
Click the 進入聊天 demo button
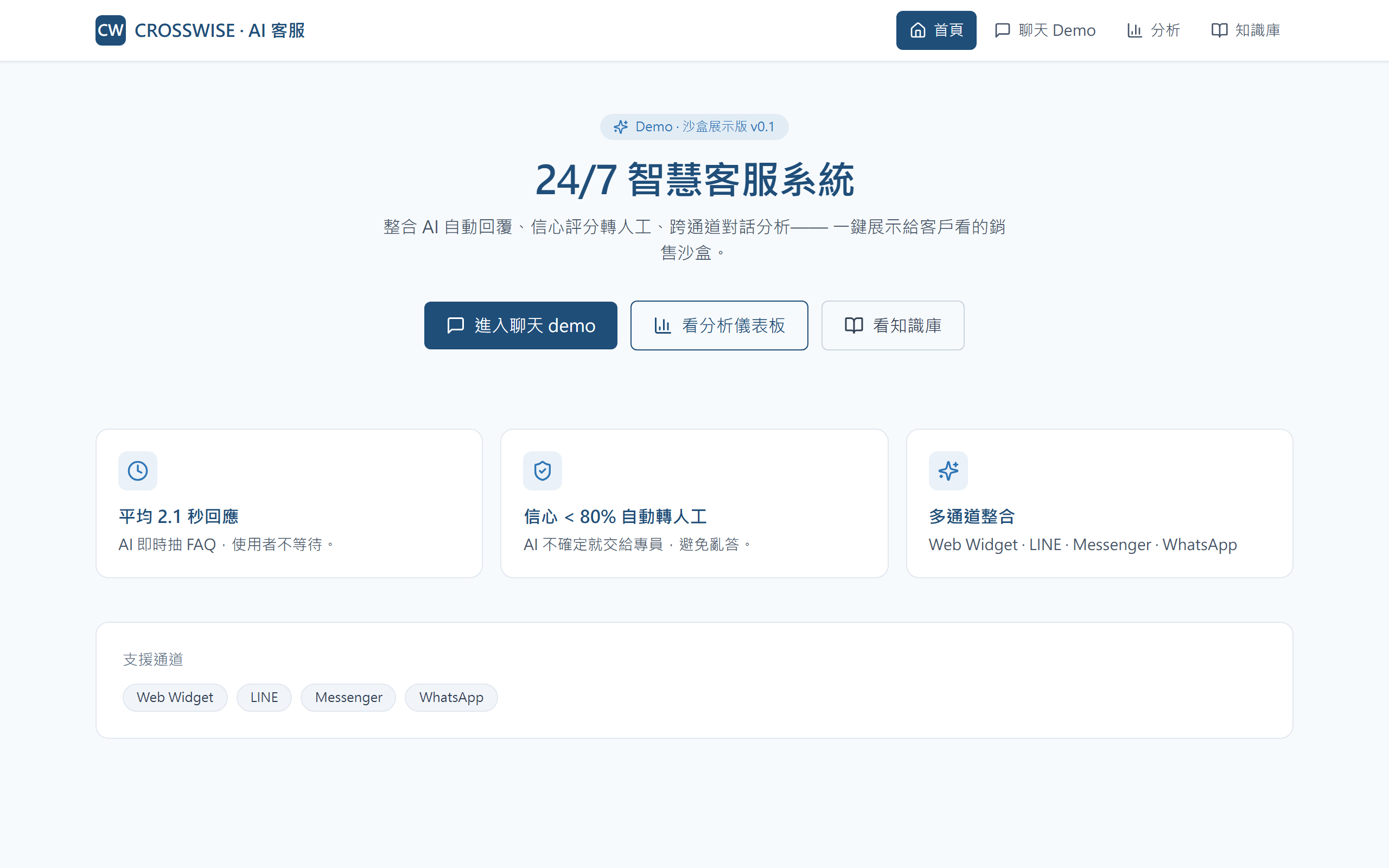coord(520,325)
